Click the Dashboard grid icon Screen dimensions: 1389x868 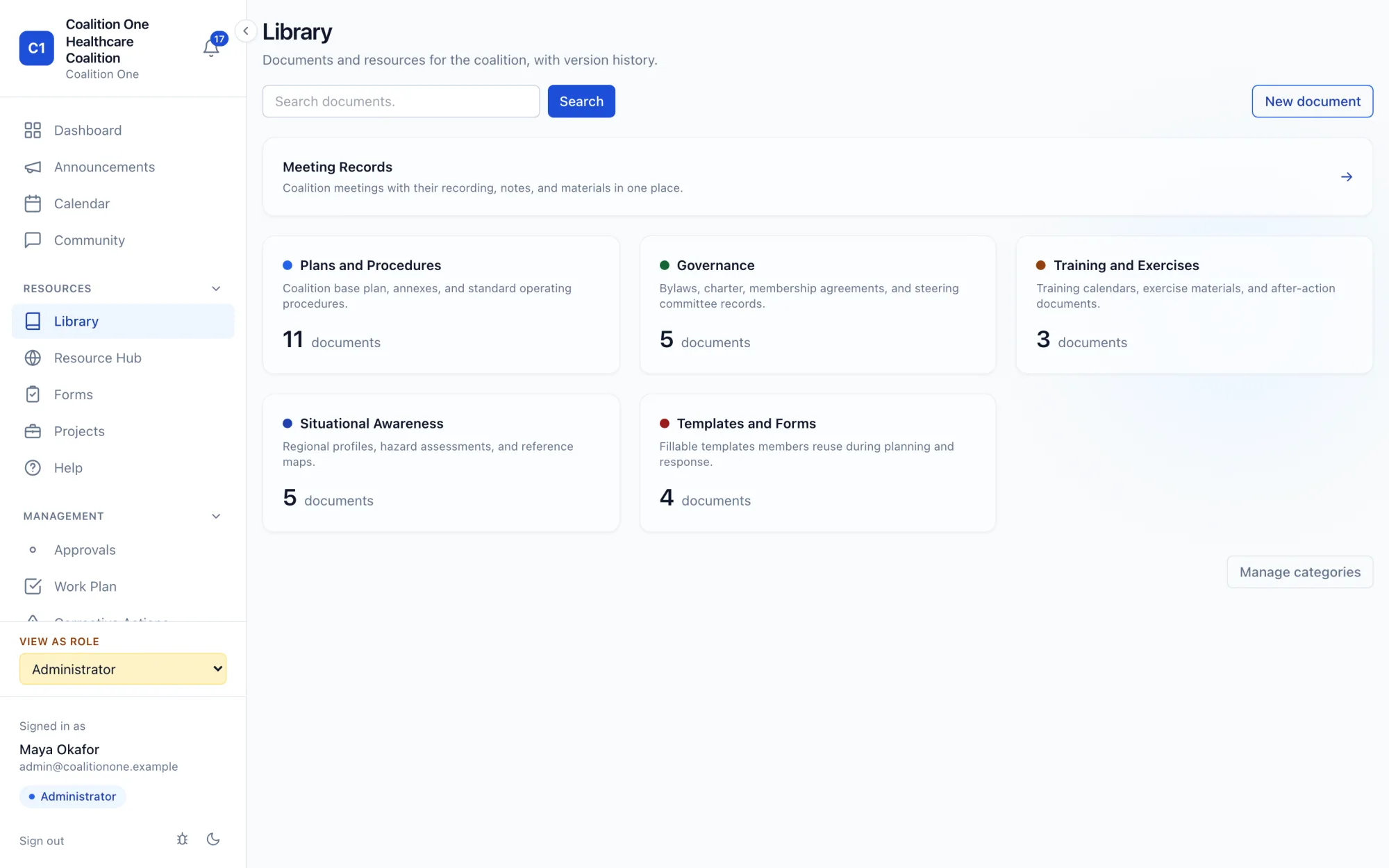(x=33, y=131)
